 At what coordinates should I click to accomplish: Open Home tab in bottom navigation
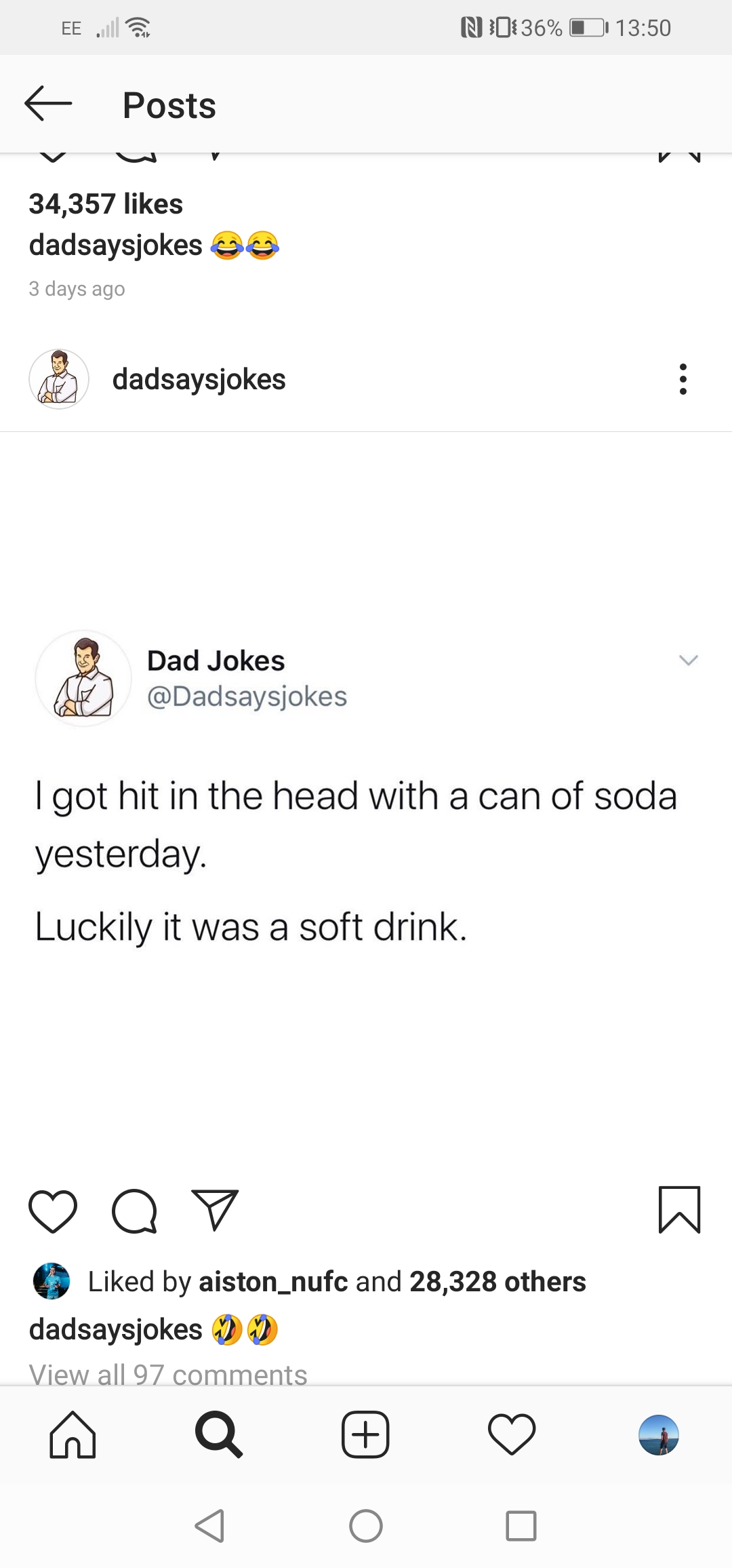click(73, 1434)
